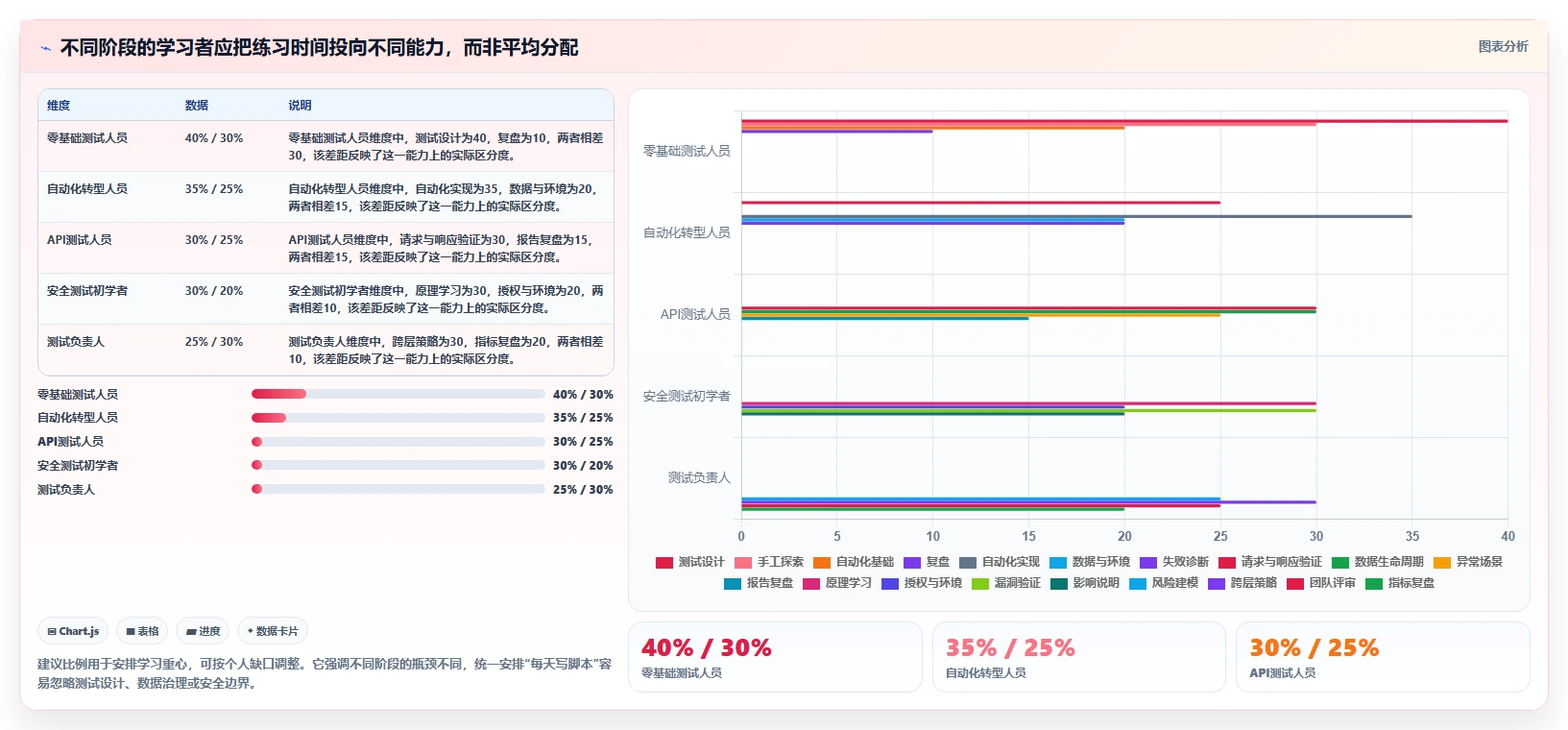This screenshot has height=730, width=1568.
Task: Toggle the 异常场景 legend entry
Action: 1467,562
